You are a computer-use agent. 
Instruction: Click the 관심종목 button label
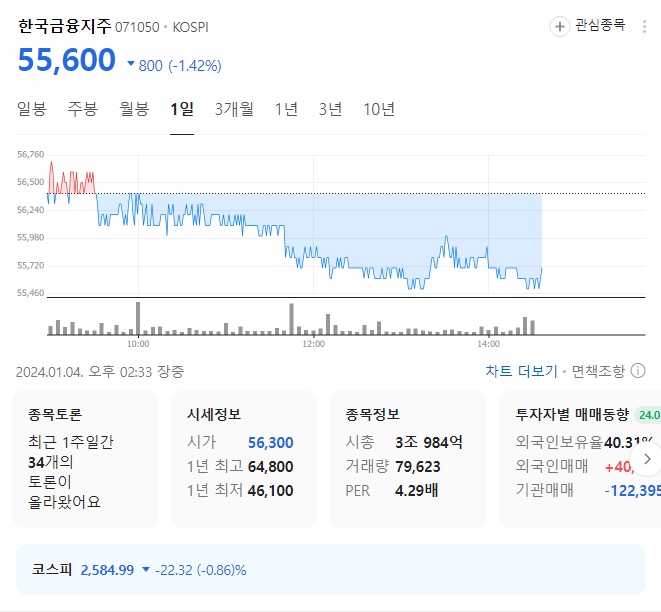(600, 25)
